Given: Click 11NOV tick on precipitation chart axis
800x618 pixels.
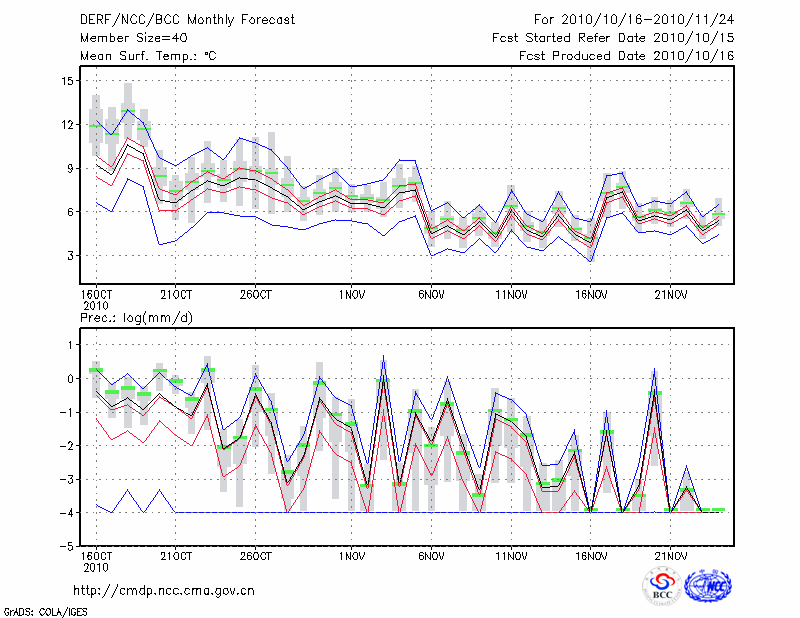Looking at the screenshot, I should (x=510, y=556).
